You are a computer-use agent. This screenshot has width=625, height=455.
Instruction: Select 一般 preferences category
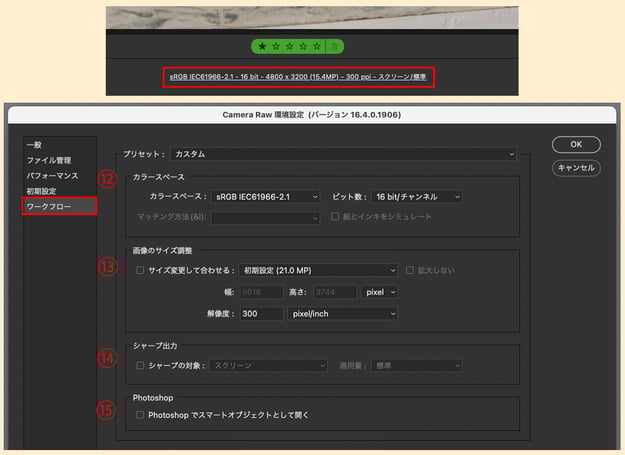coord(34,145)
